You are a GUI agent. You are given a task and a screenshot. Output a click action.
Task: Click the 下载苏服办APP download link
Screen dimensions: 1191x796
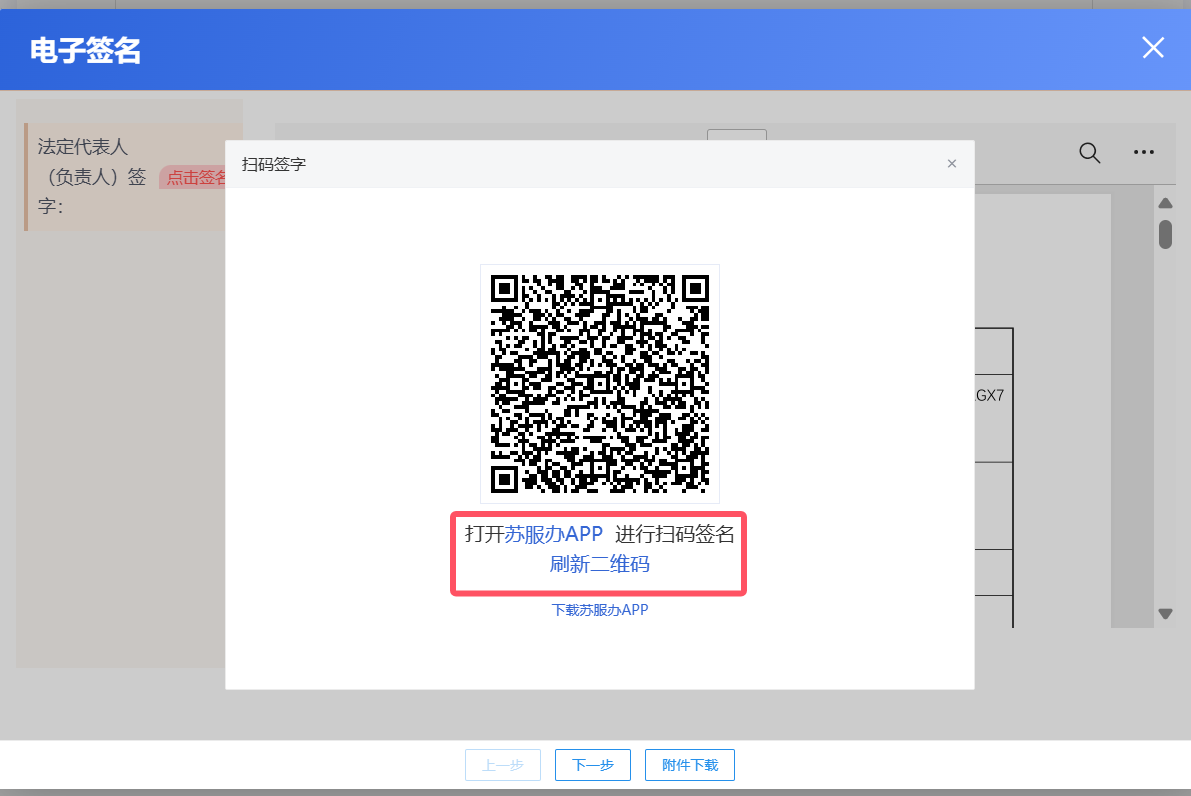click(x=600, y=610)
